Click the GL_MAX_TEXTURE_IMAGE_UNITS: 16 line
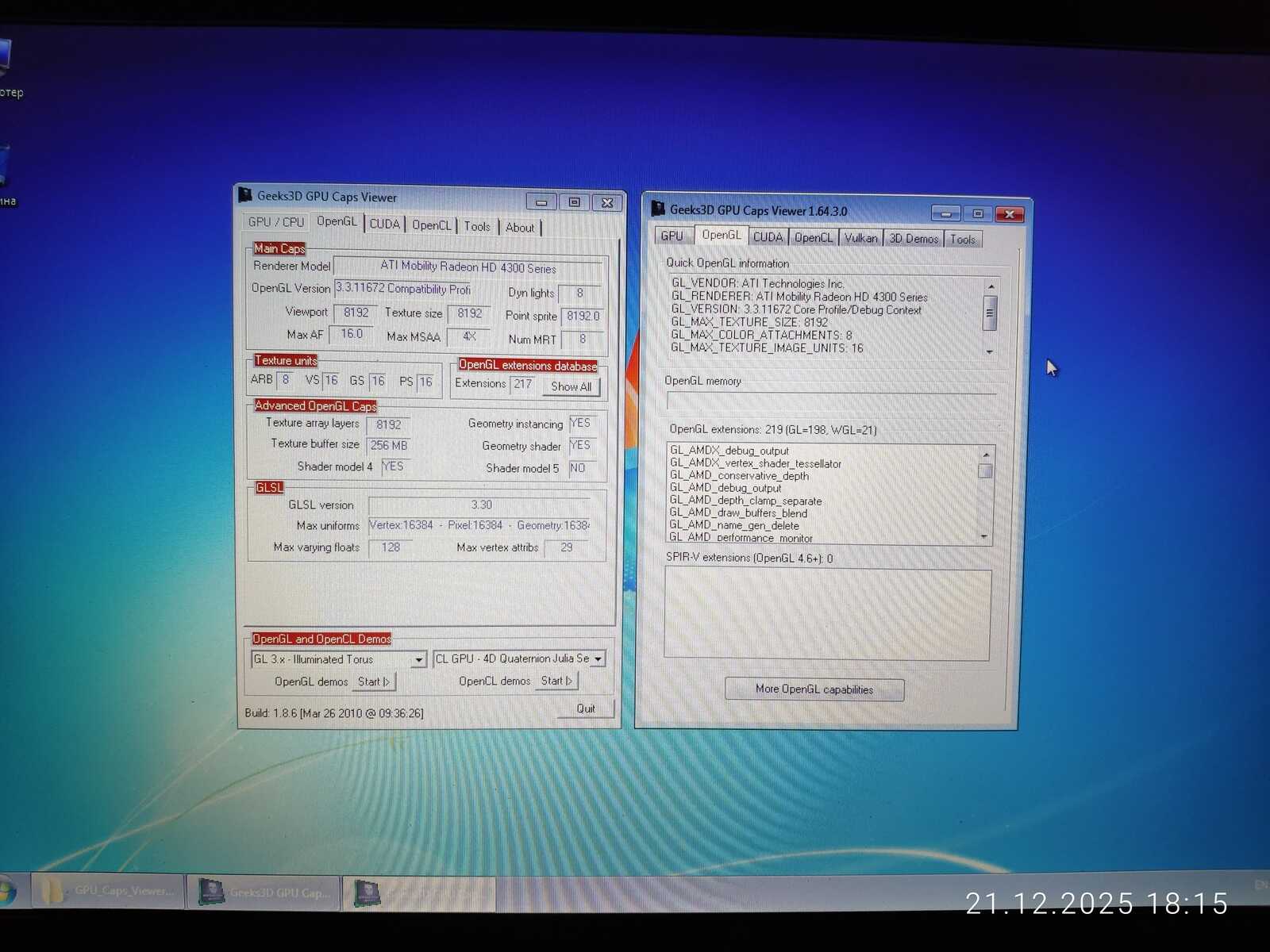Screen dimensions: 1270x952 767,347
